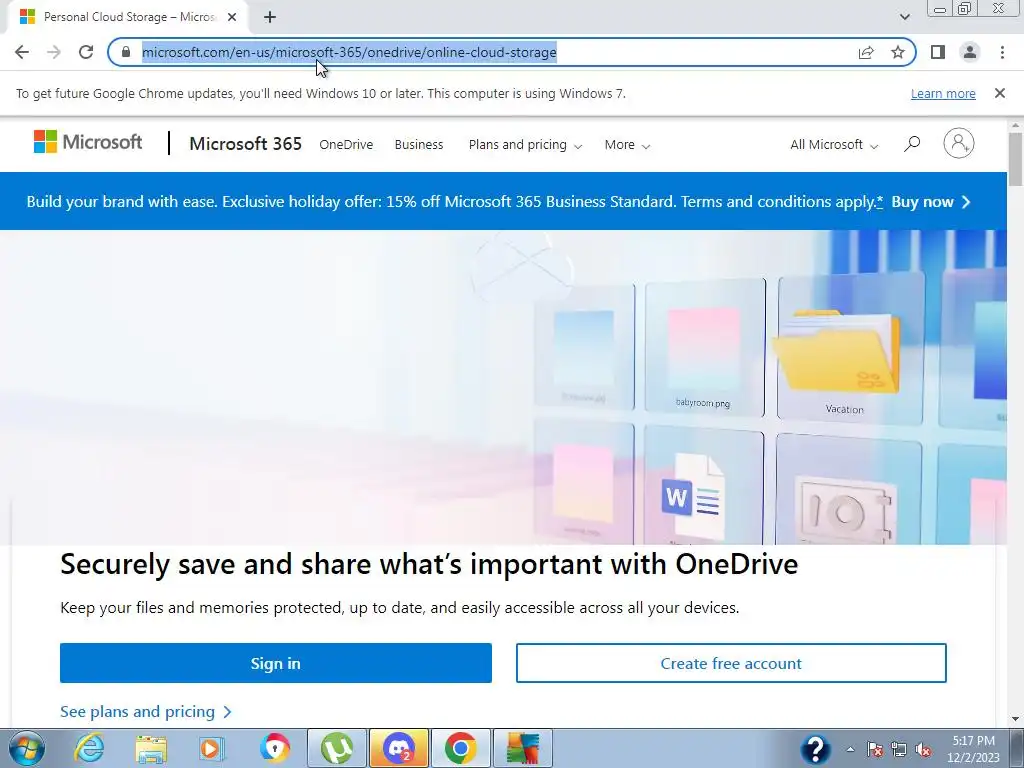1024x768 pixels.
Task: Open the colorful round app icon on taskbar
Action: (x=274, y=748)
